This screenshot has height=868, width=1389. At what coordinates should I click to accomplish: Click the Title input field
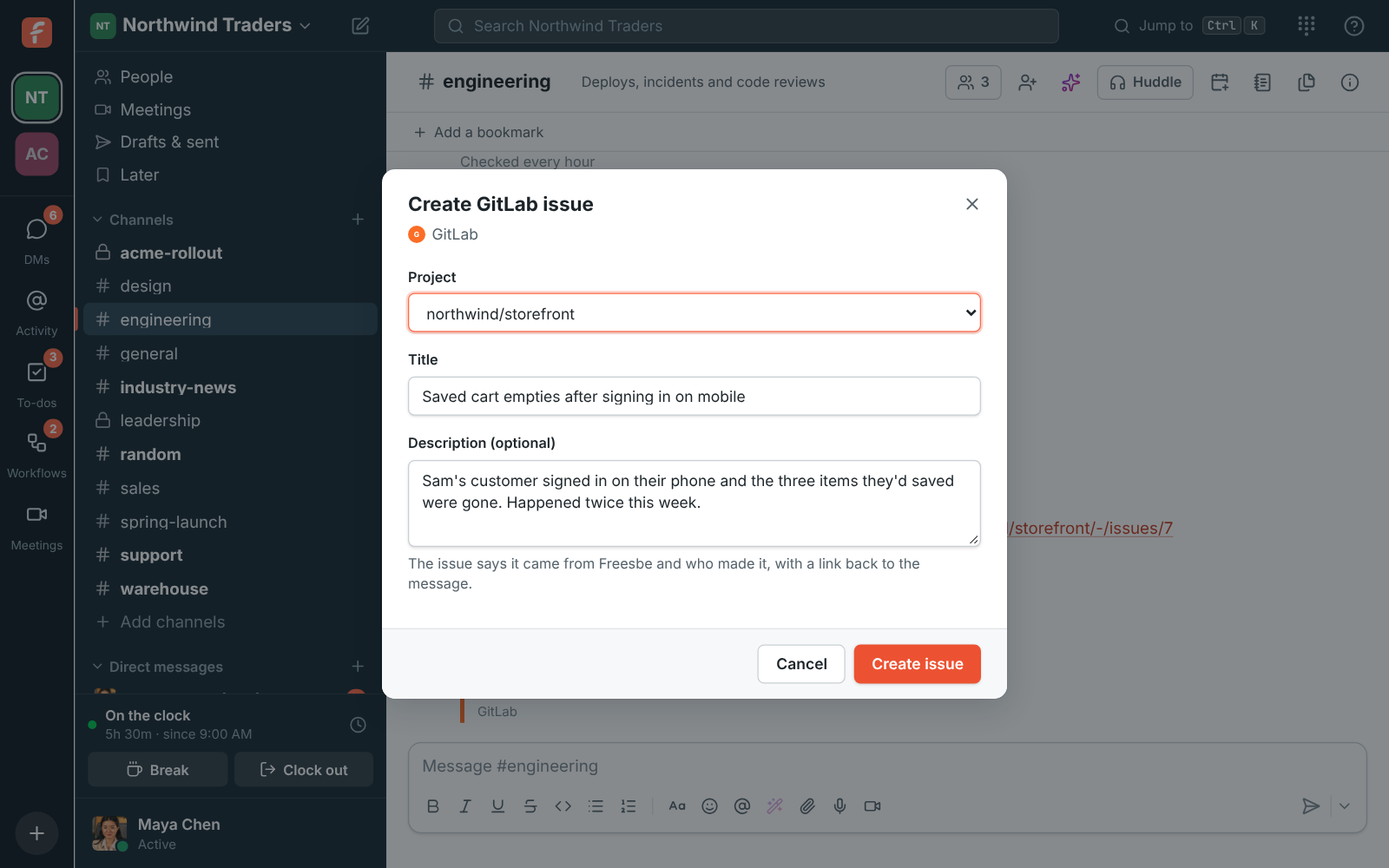tap(694, 396)
